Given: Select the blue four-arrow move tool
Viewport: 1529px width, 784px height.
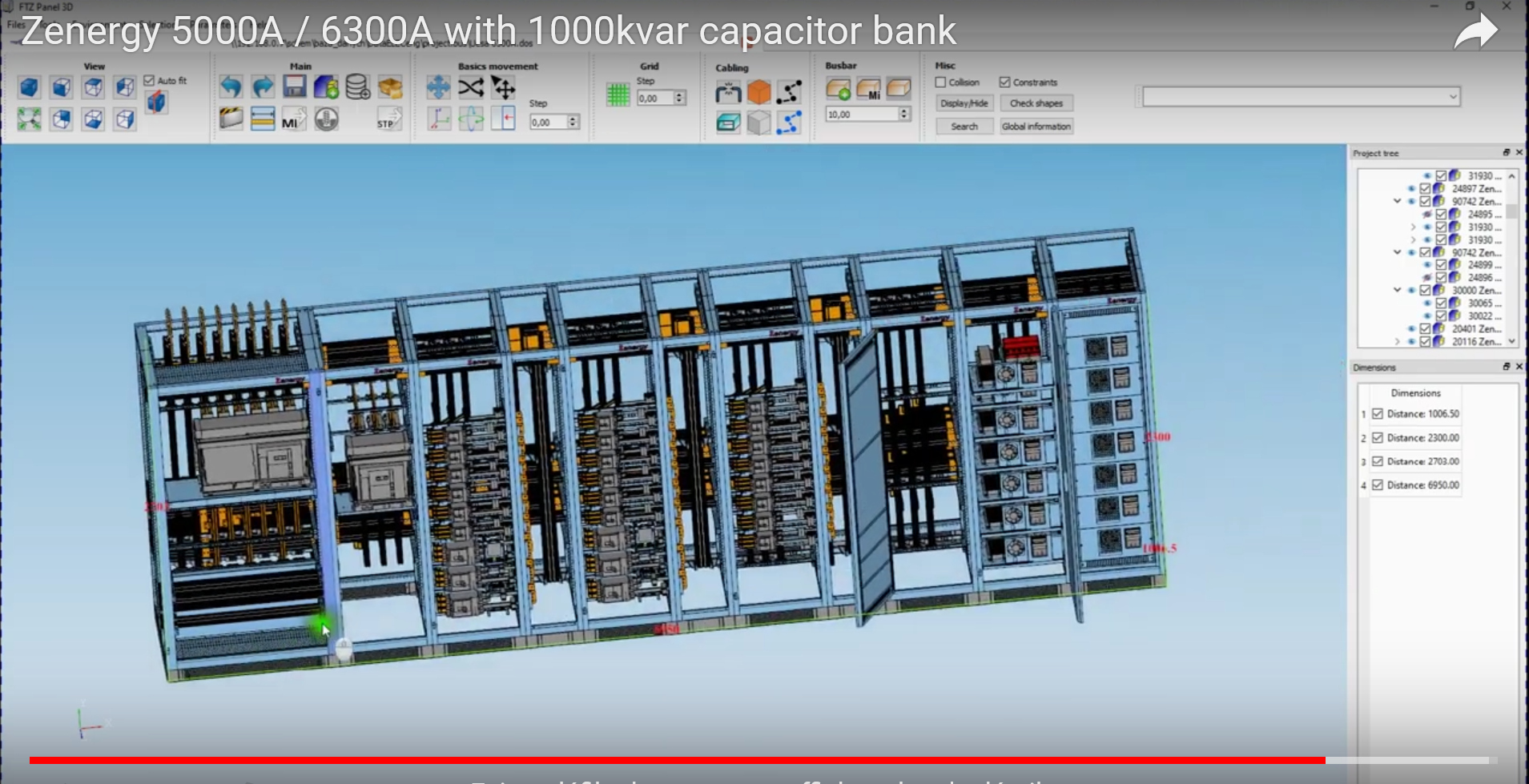Looking at the screenshot, I should click(x=438, y=87).
